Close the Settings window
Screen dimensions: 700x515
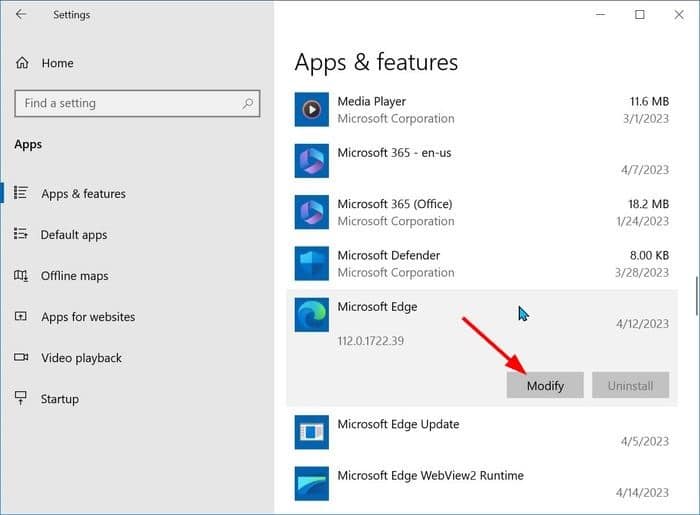[x=679, y=14]
